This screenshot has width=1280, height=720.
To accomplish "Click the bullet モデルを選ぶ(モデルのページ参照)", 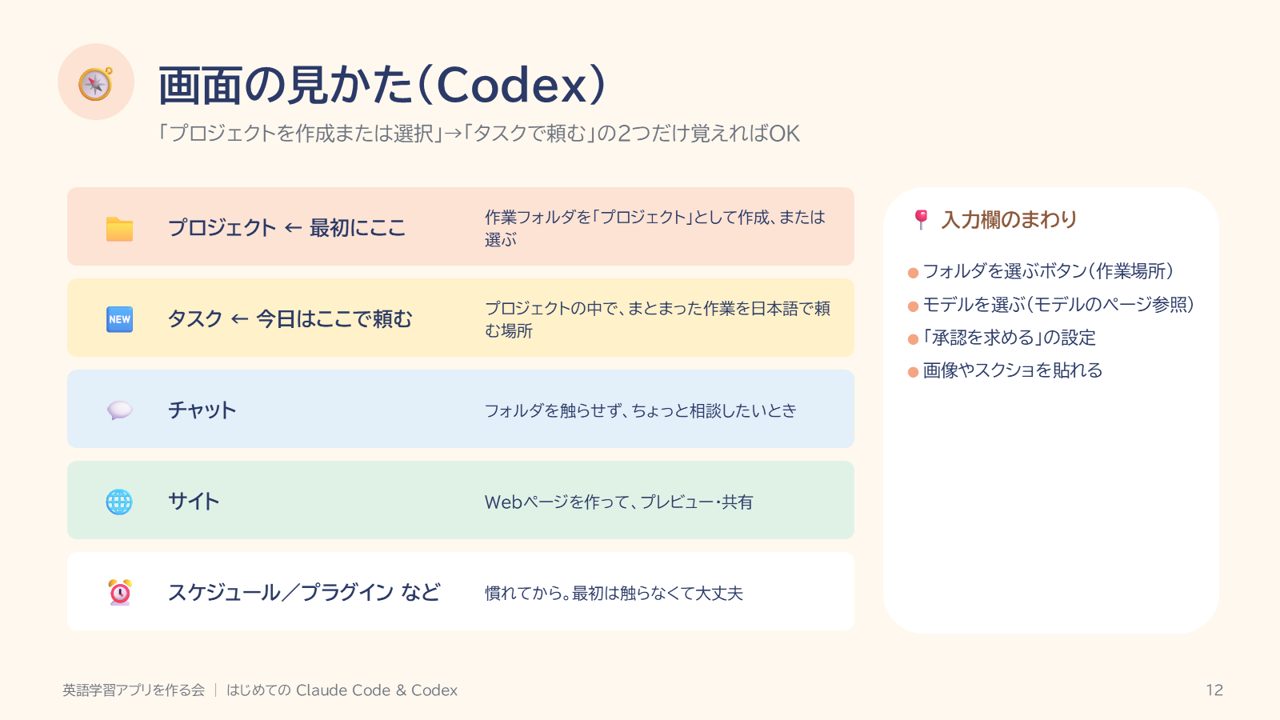I will 1058,304.
